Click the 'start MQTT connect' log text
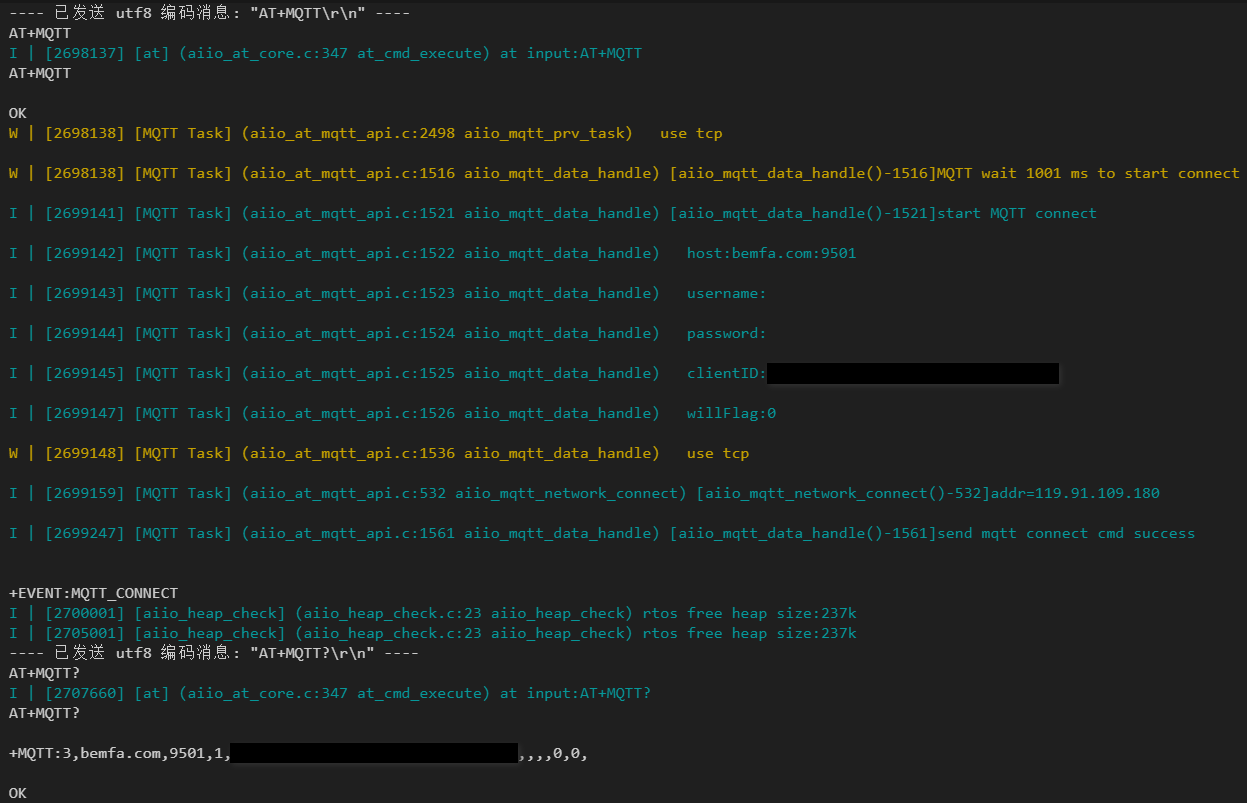Image resolution: width=1247 pixels, height=803 pixels. click(1016, 213)
